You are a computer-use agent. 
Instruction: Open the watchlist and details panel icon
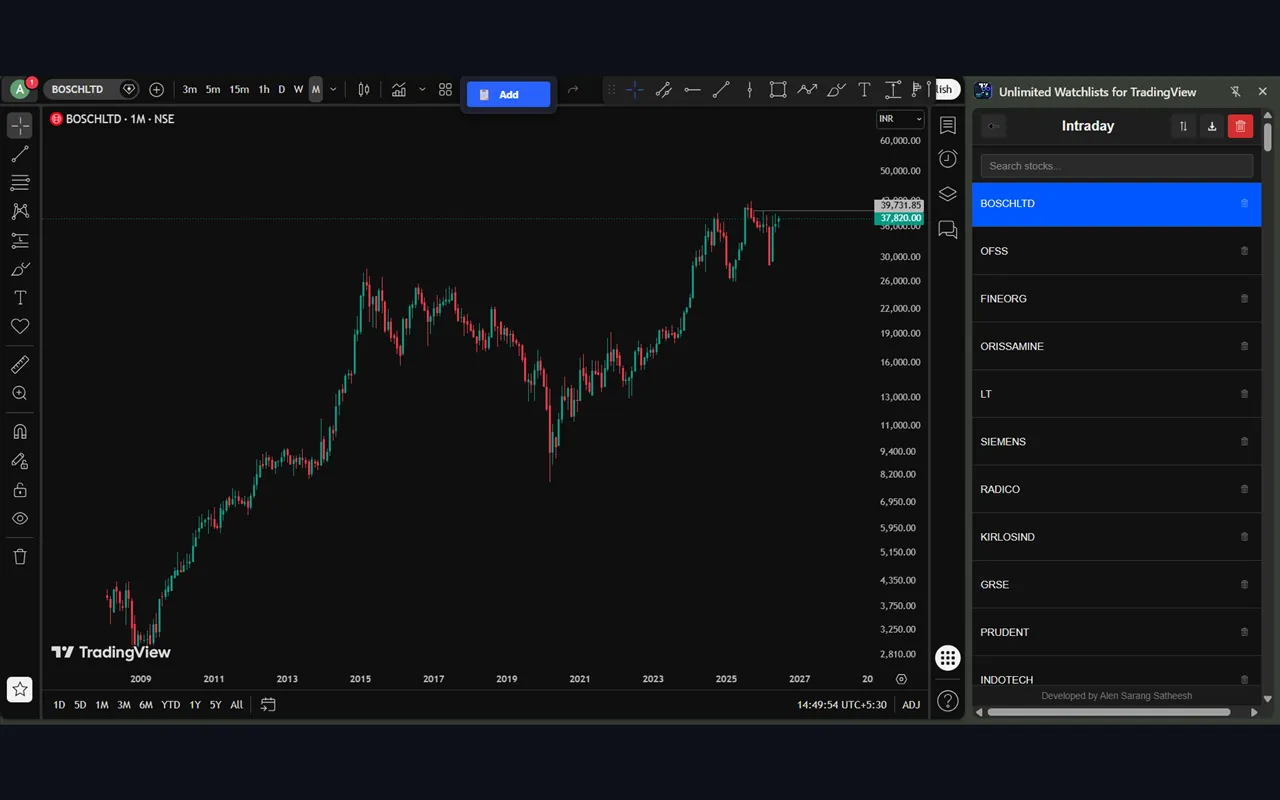tap(948, 125)
